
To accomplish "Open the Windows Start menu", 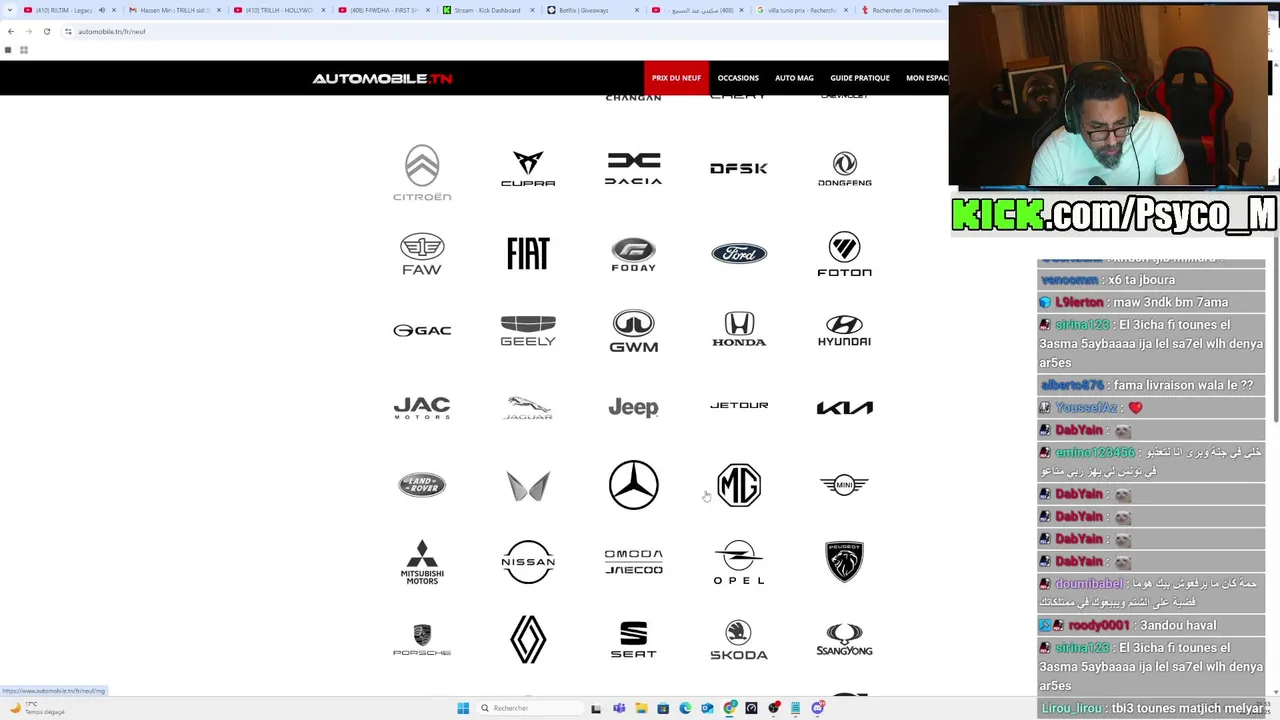I will click(x=463, y=708).
